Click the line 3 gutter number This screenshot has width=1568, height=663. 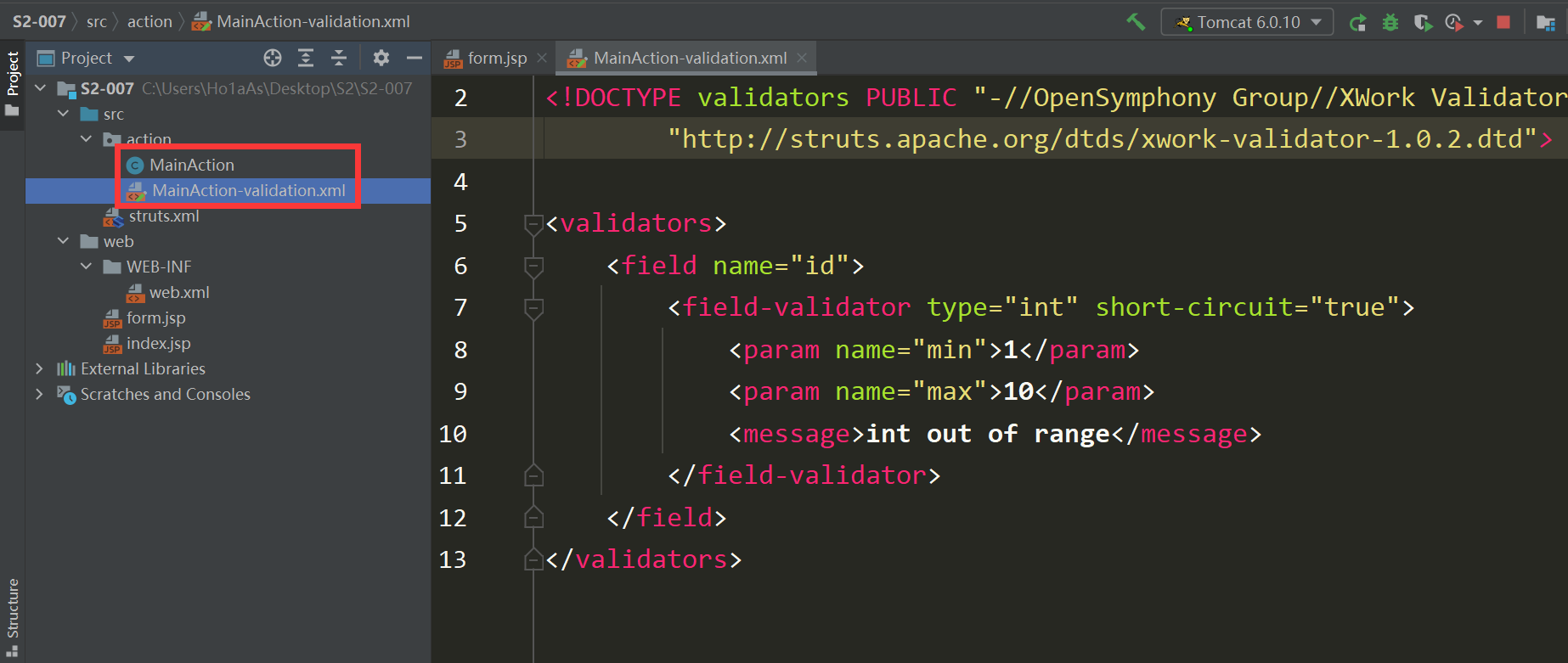tap(460, 139)
